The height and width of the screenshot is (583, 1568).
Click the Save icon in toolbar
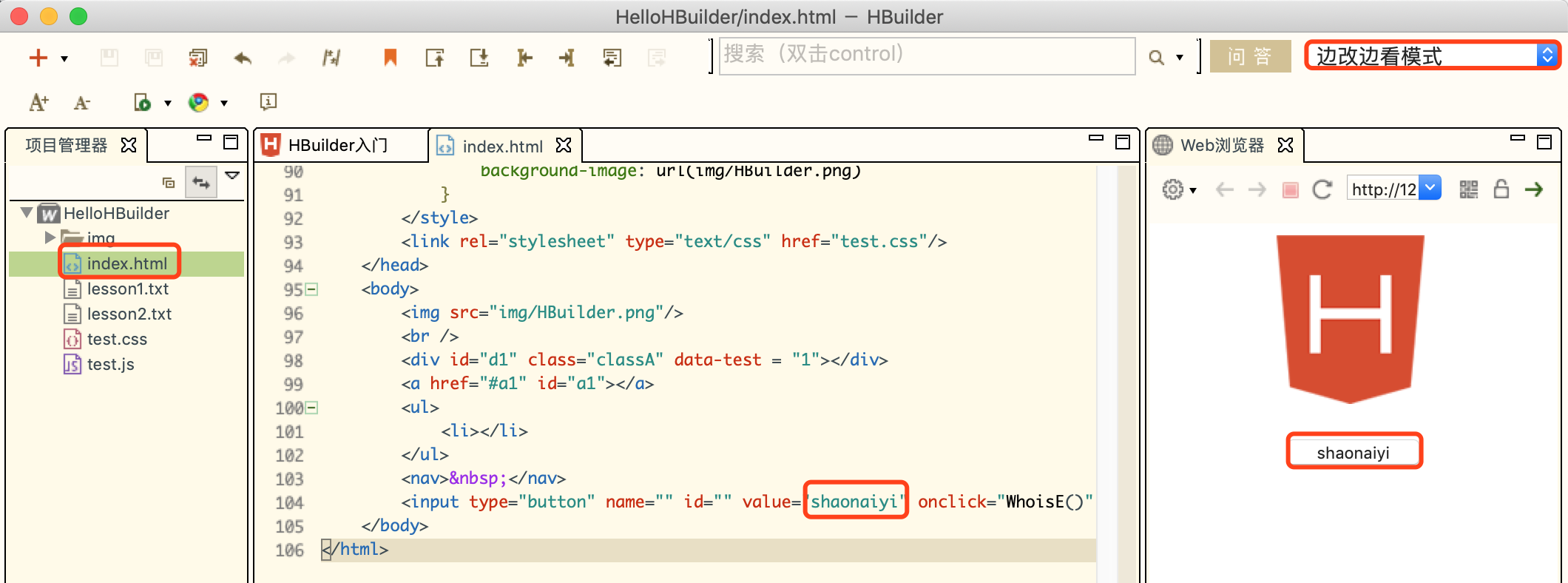click(x=109, y=58)
